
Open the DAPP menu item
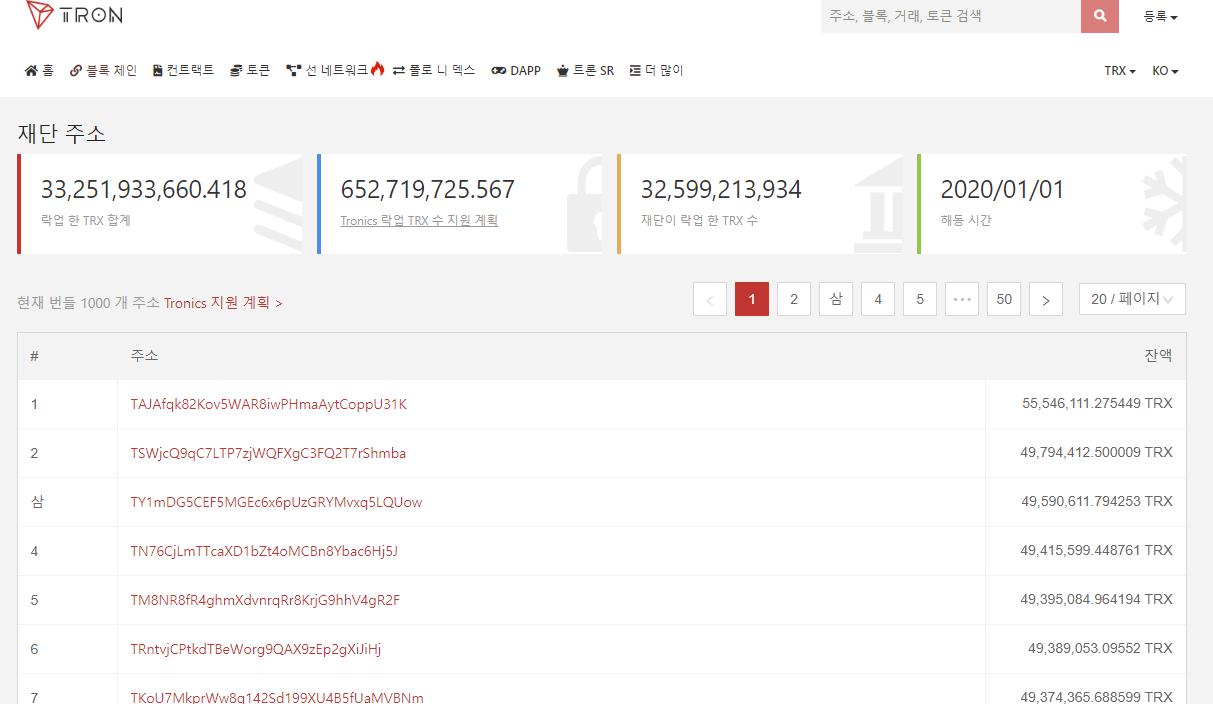point(516,71)
